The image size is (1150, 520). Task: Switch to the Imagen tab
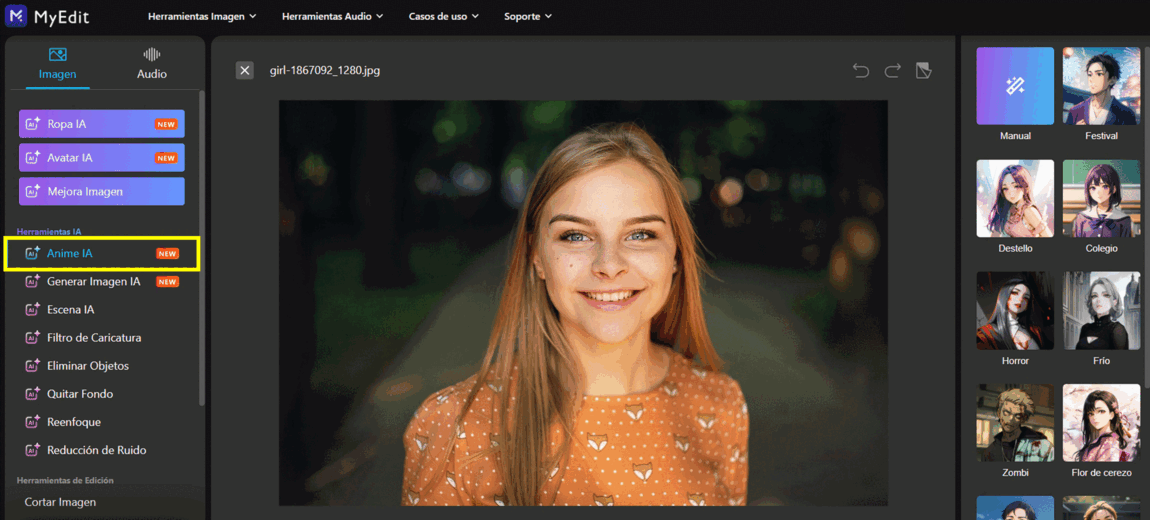tap(57, 63)
